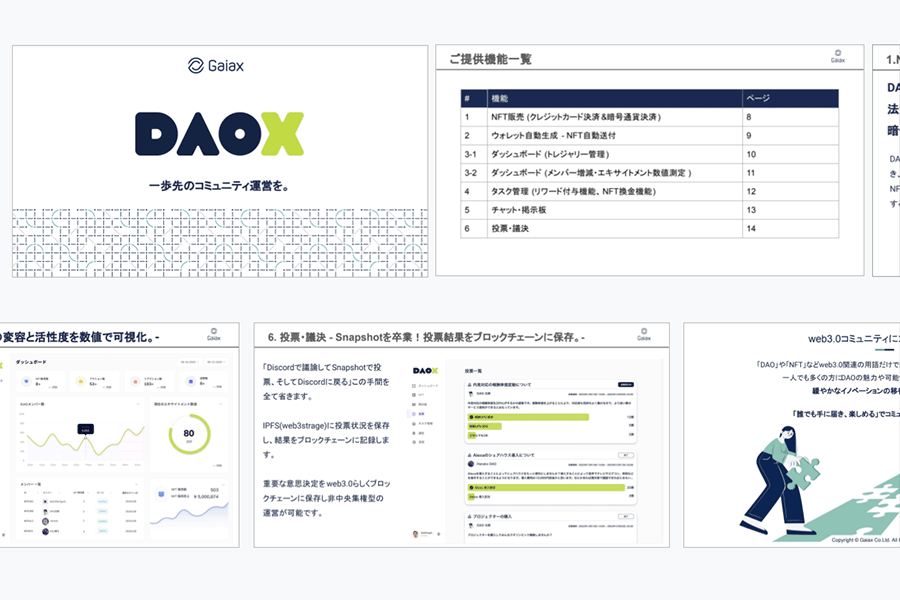Screen dimensions: 900x600
Task: Click the circular engagement gauge showing 80
Action: [189, 434]
